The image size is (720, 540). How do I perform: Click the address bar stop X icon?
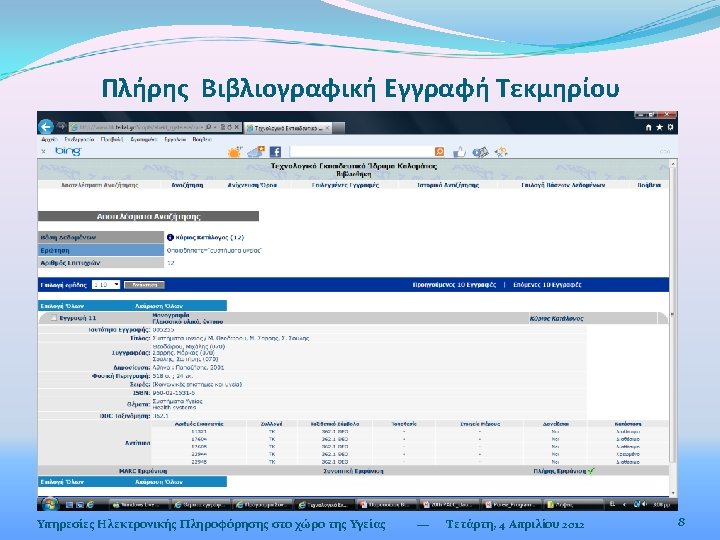tap(236, 127)
